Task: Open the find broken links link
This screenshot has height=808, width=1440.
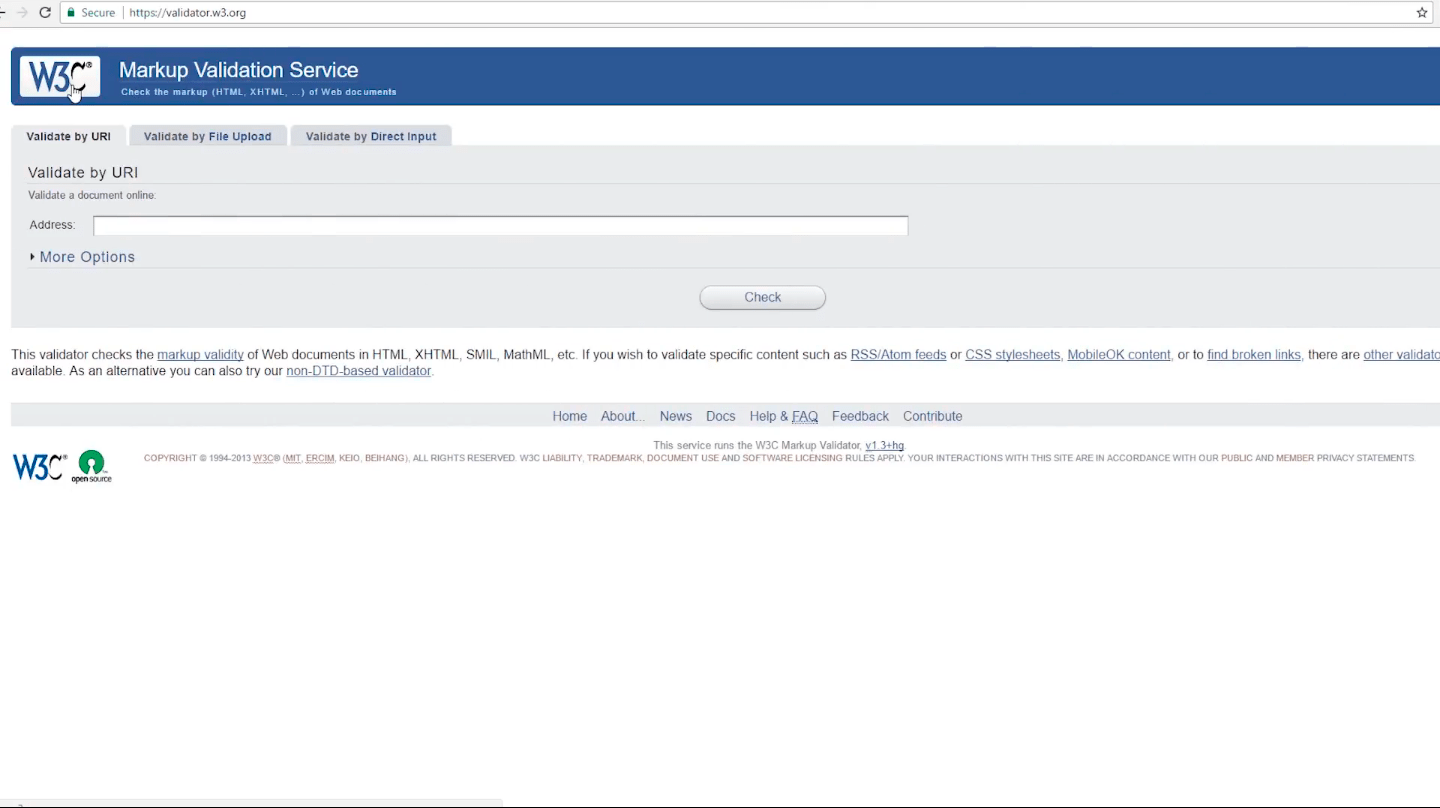Action: tap(1254, 355)
